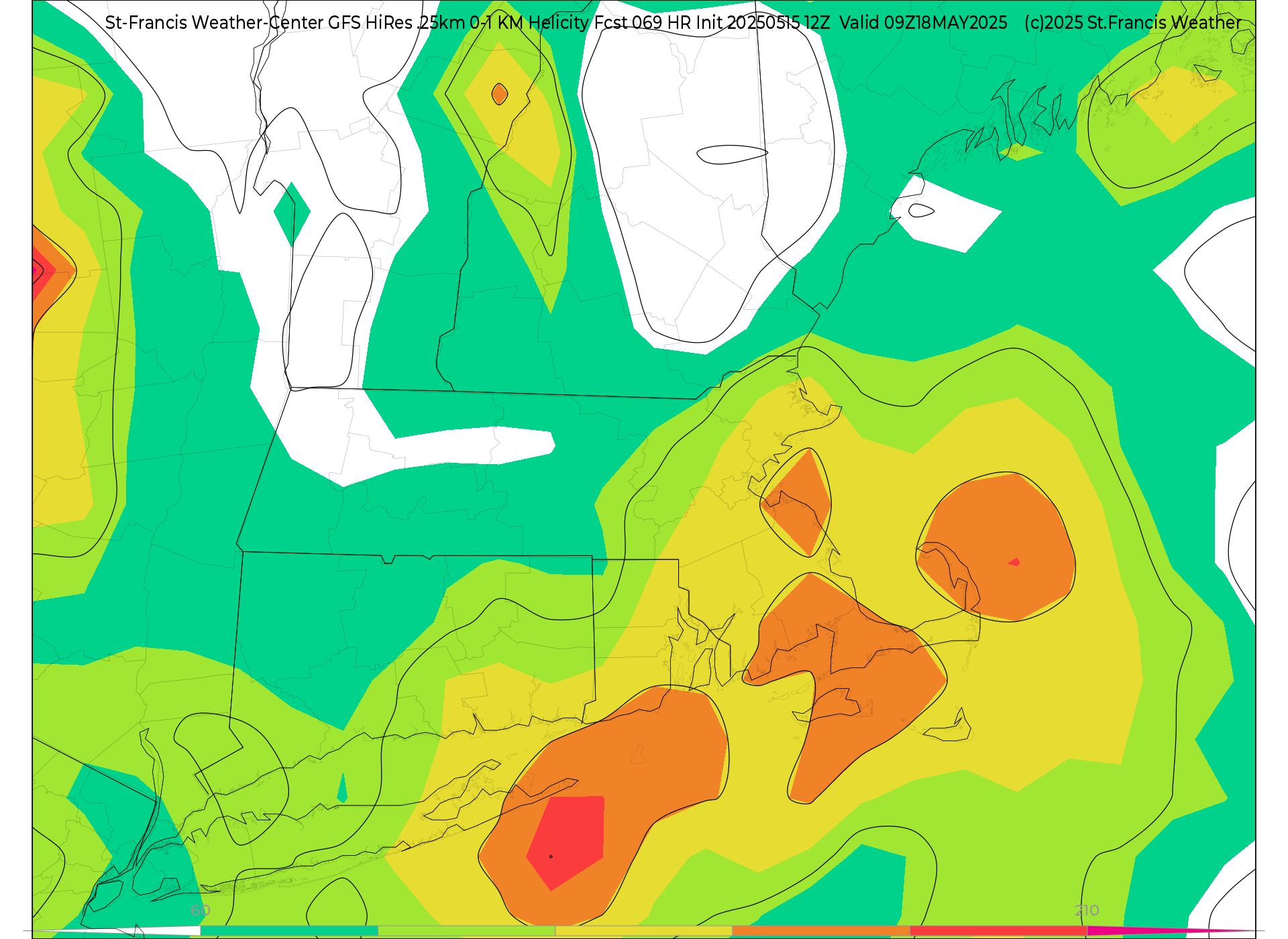1288x939 pixels.
Task: Click the 'Valid 09Z18MAY2025' text
Action: click(923, 23)
